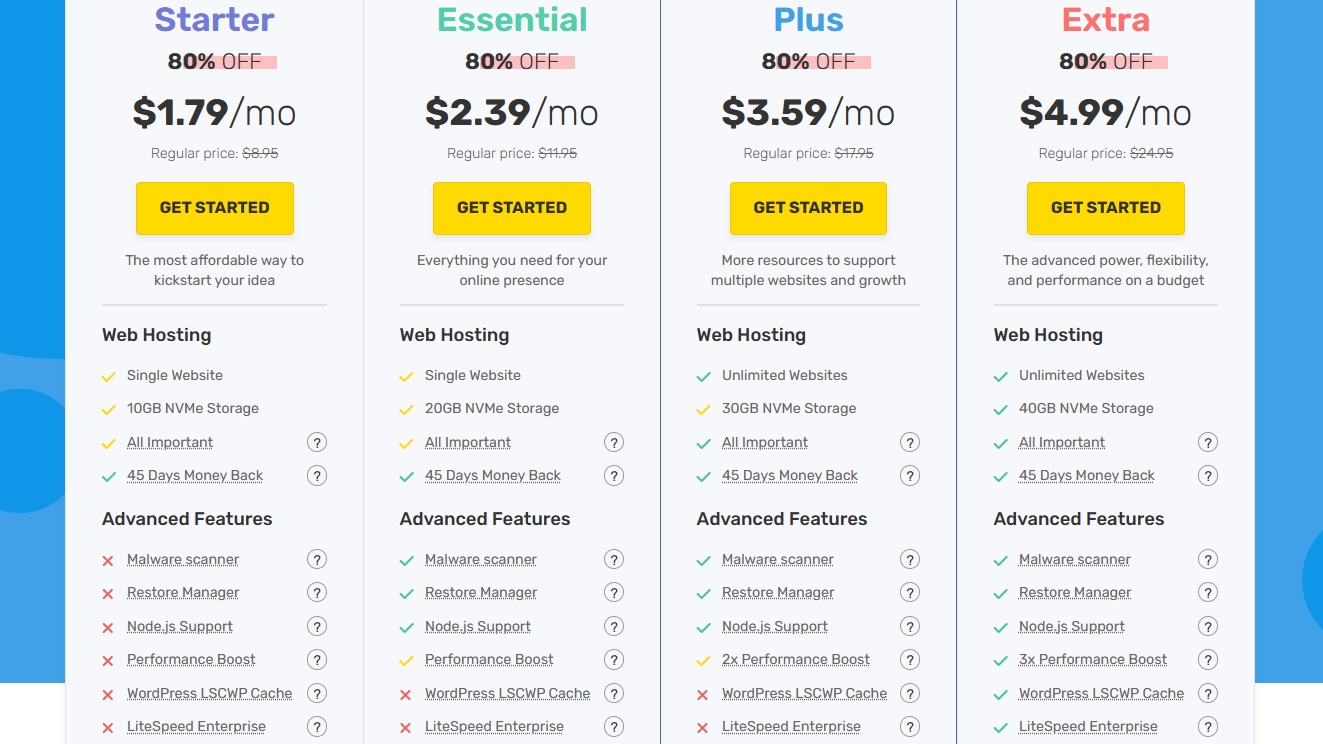This screenshot has width=1323, height=744.
Task: Open help icon beside Essential All Important
Action: tap(614, 443)
